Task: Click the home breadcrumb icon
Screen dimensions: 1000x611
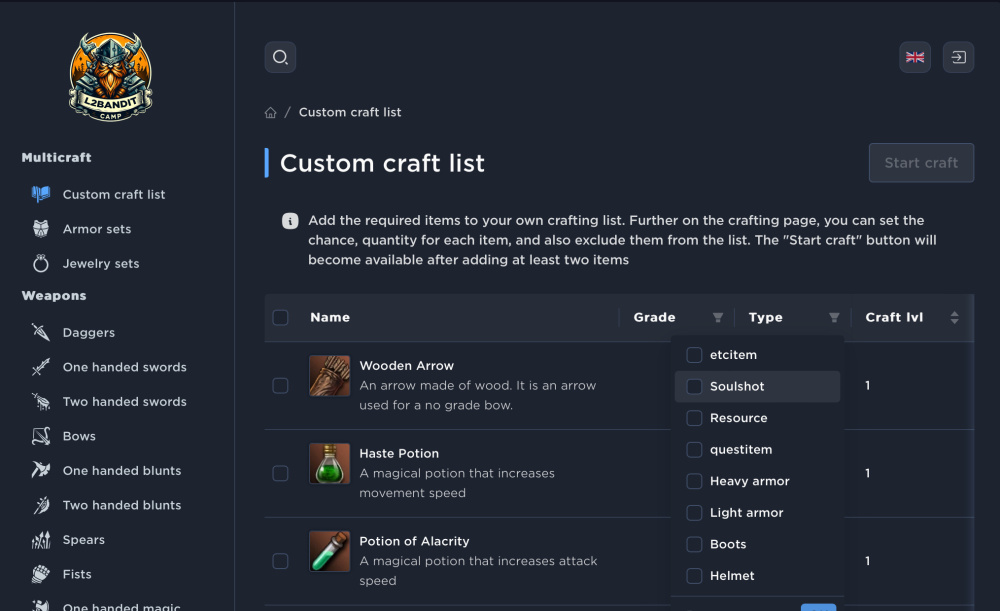Action: (x=271, y=113)
